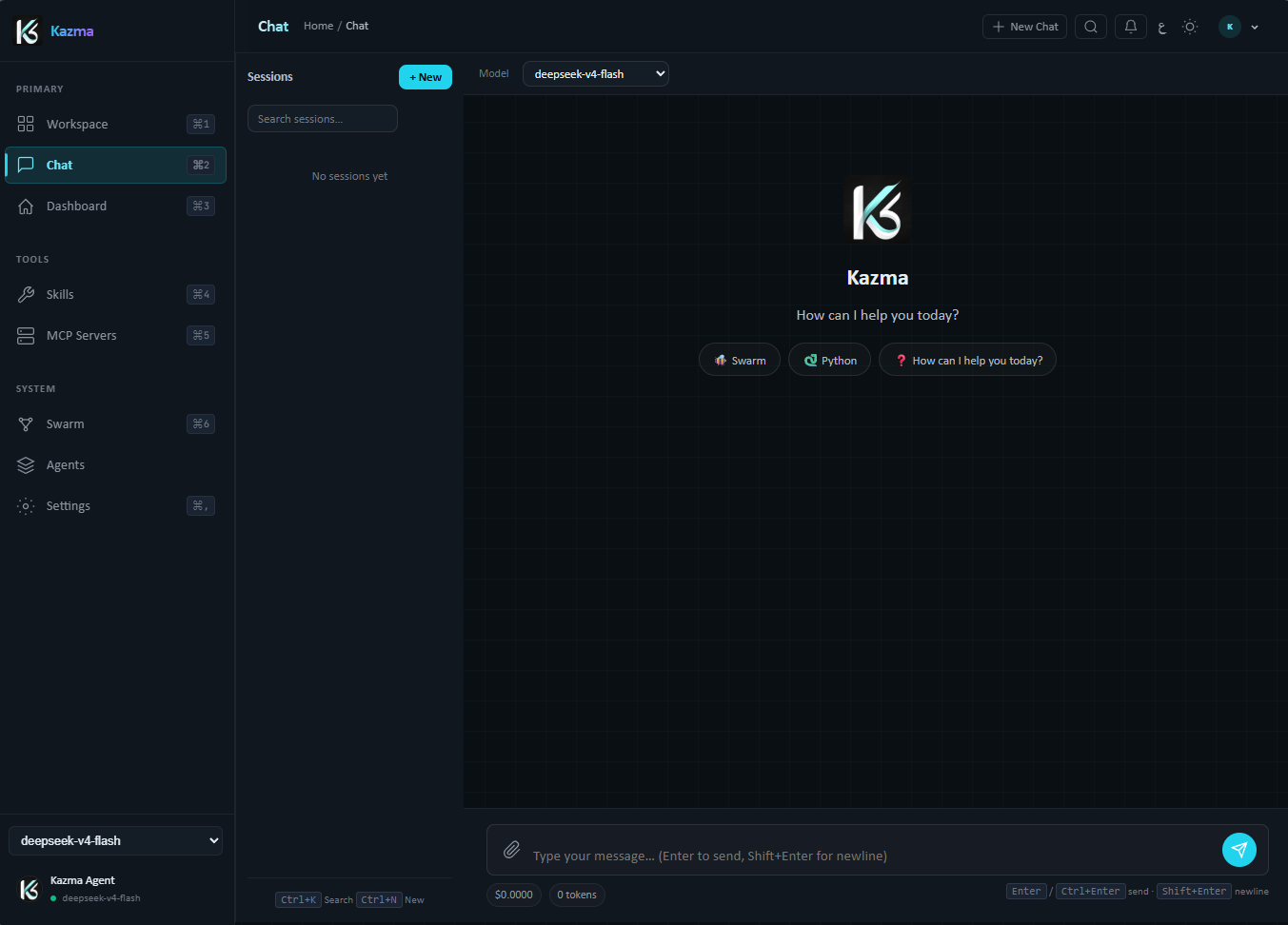This screenshot has height=925, width=1288.
Task: Click Ctrl+K Search shortcut hint
Action: (x=314, y=899)
